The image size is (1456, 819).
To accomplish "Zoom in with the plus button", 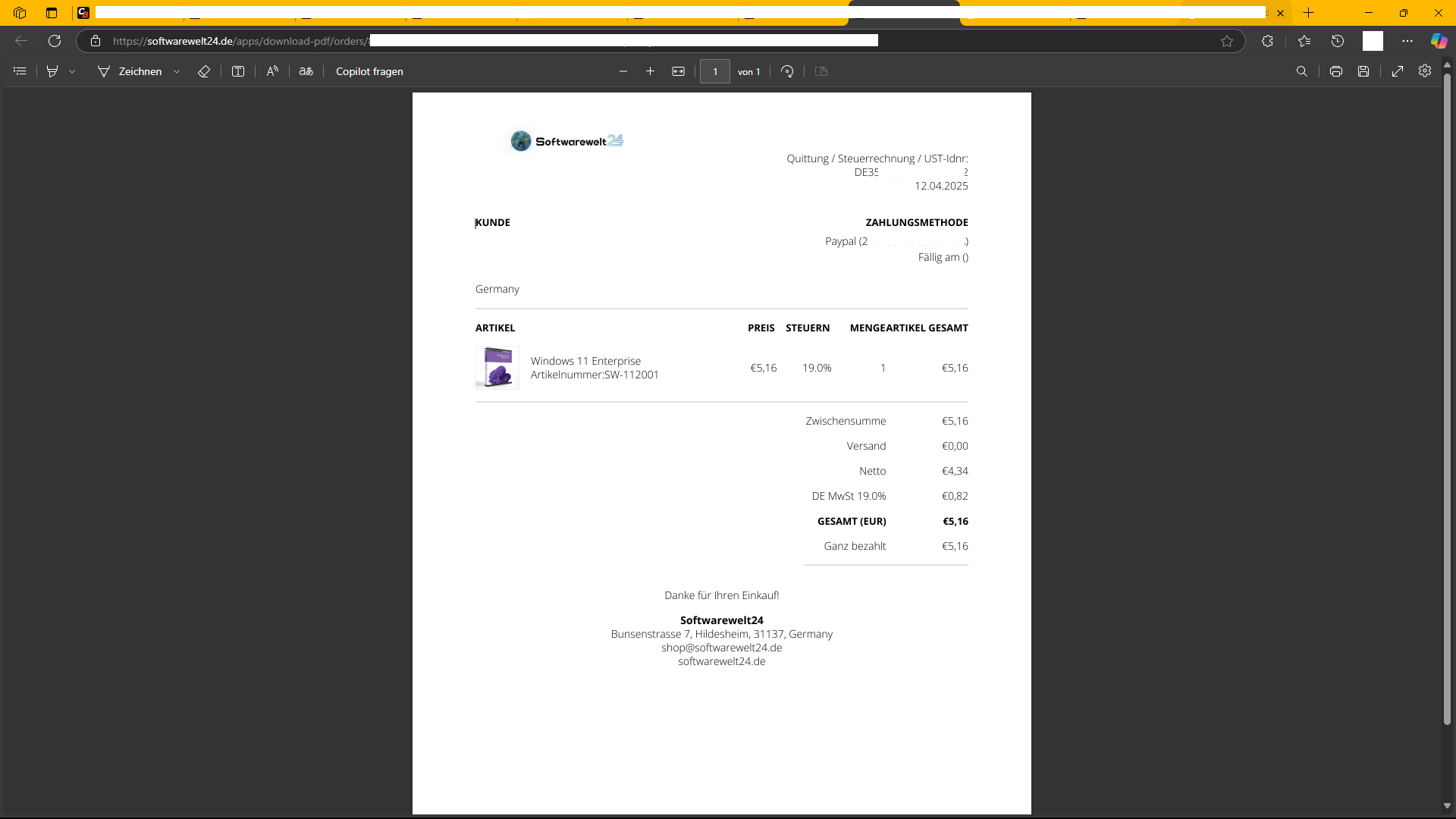I will [x=650, y=71].
